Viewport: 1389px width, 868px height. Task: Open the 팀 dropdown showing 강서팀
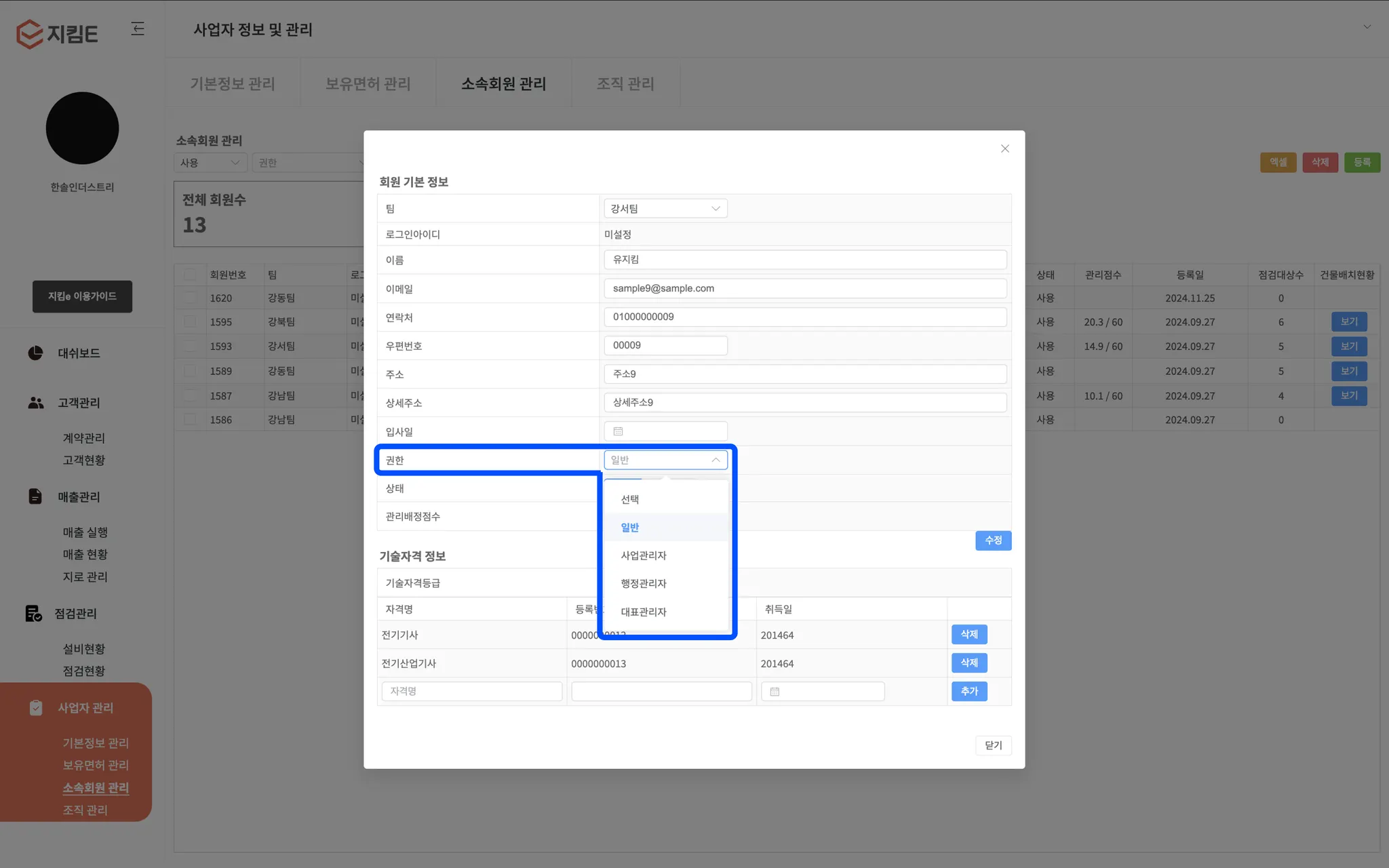pyautogui.click(x=665, y=209)
